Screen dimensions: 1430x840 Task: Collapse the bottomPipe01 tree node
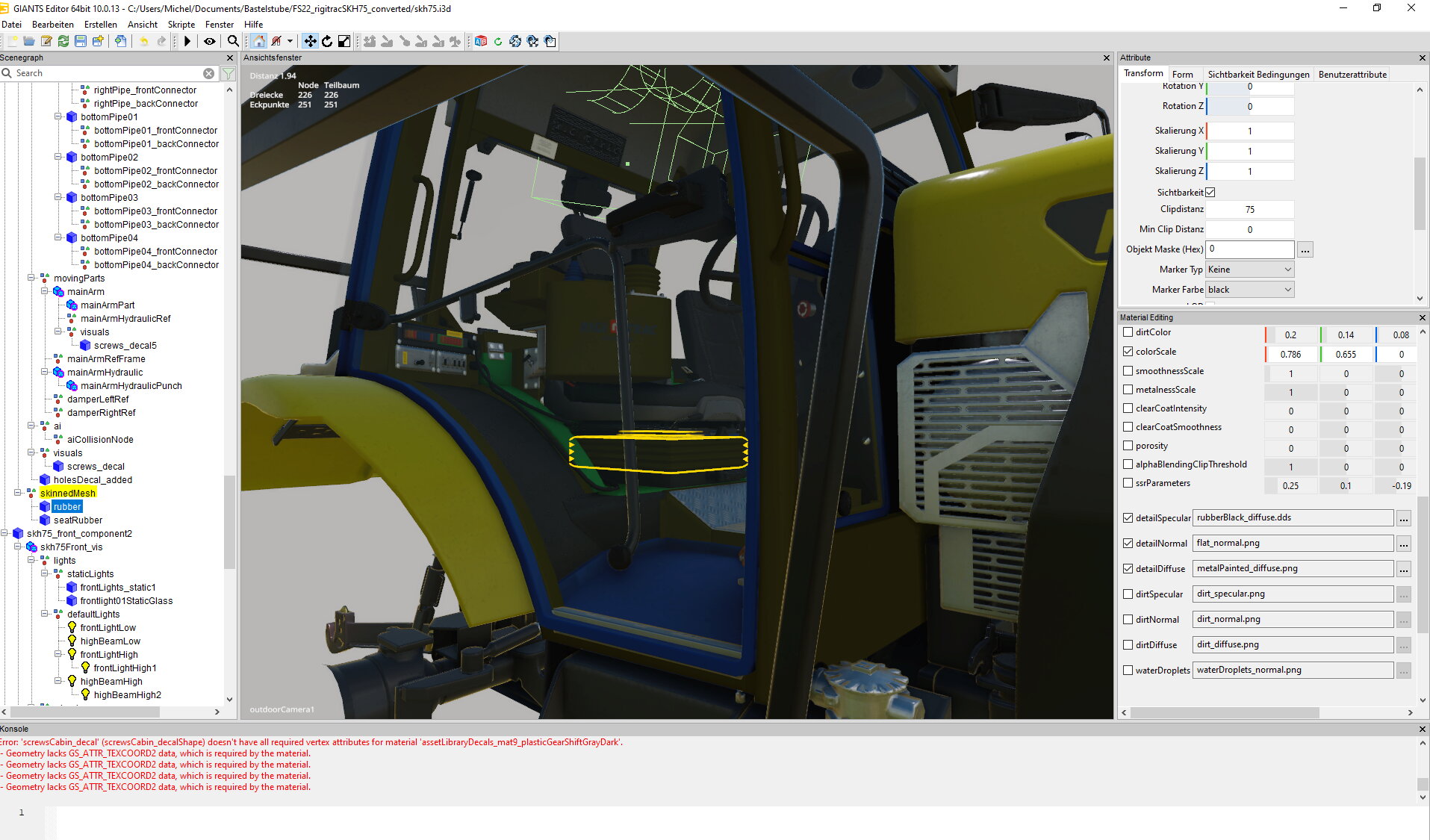click(58, 116)
